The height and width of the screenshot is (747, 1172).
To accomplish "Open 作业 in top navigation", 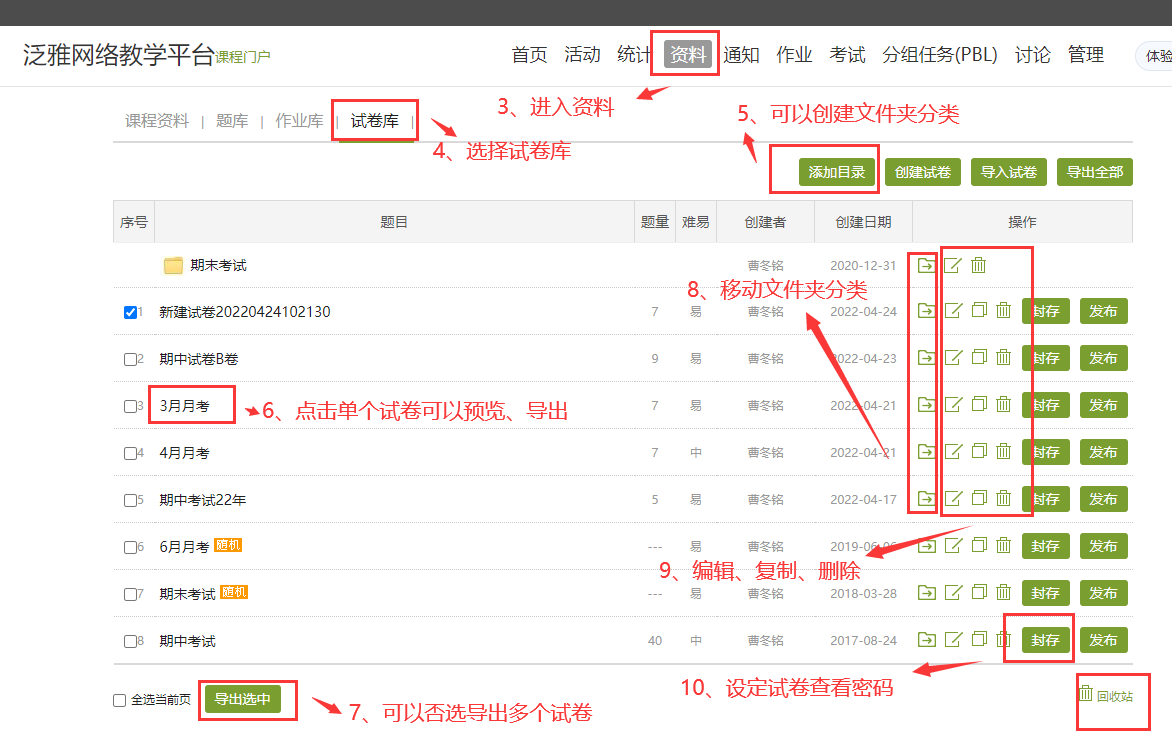I will [794, 55].
